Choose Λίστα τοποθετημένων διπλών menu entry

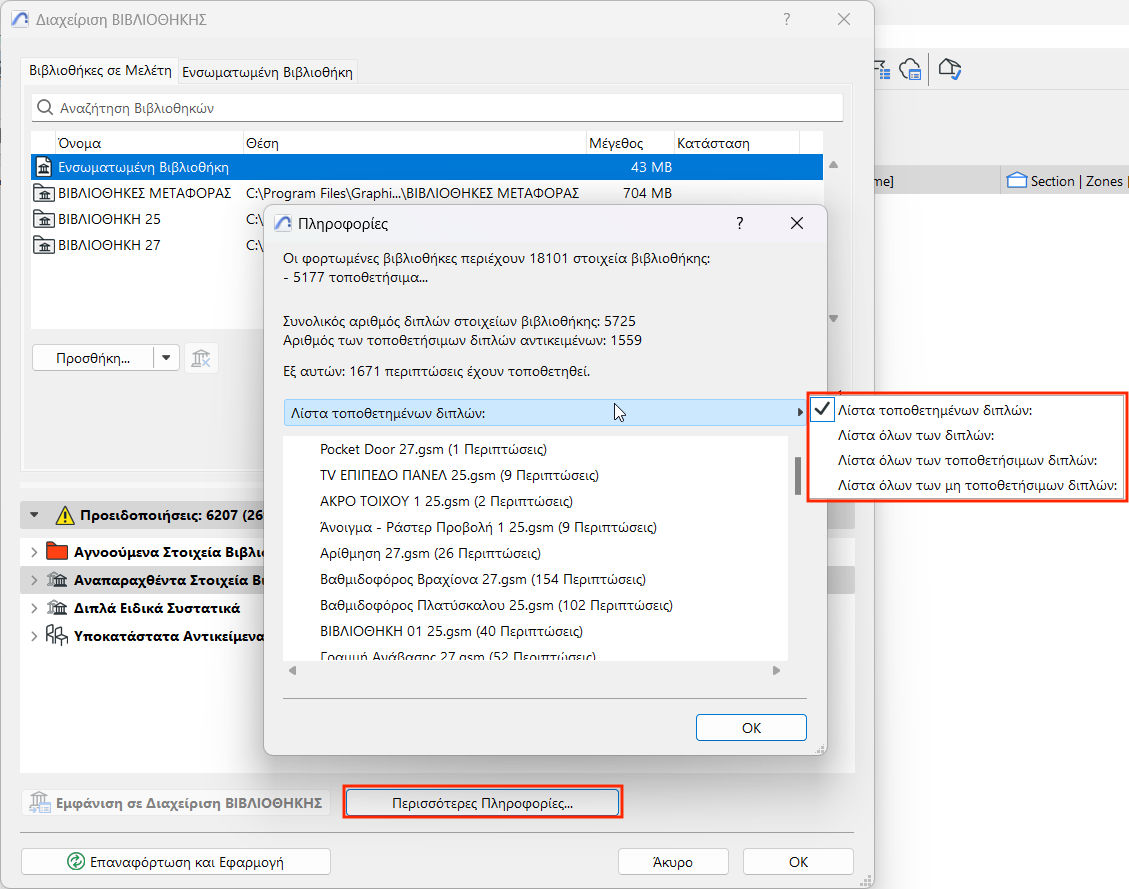(966, 410)
